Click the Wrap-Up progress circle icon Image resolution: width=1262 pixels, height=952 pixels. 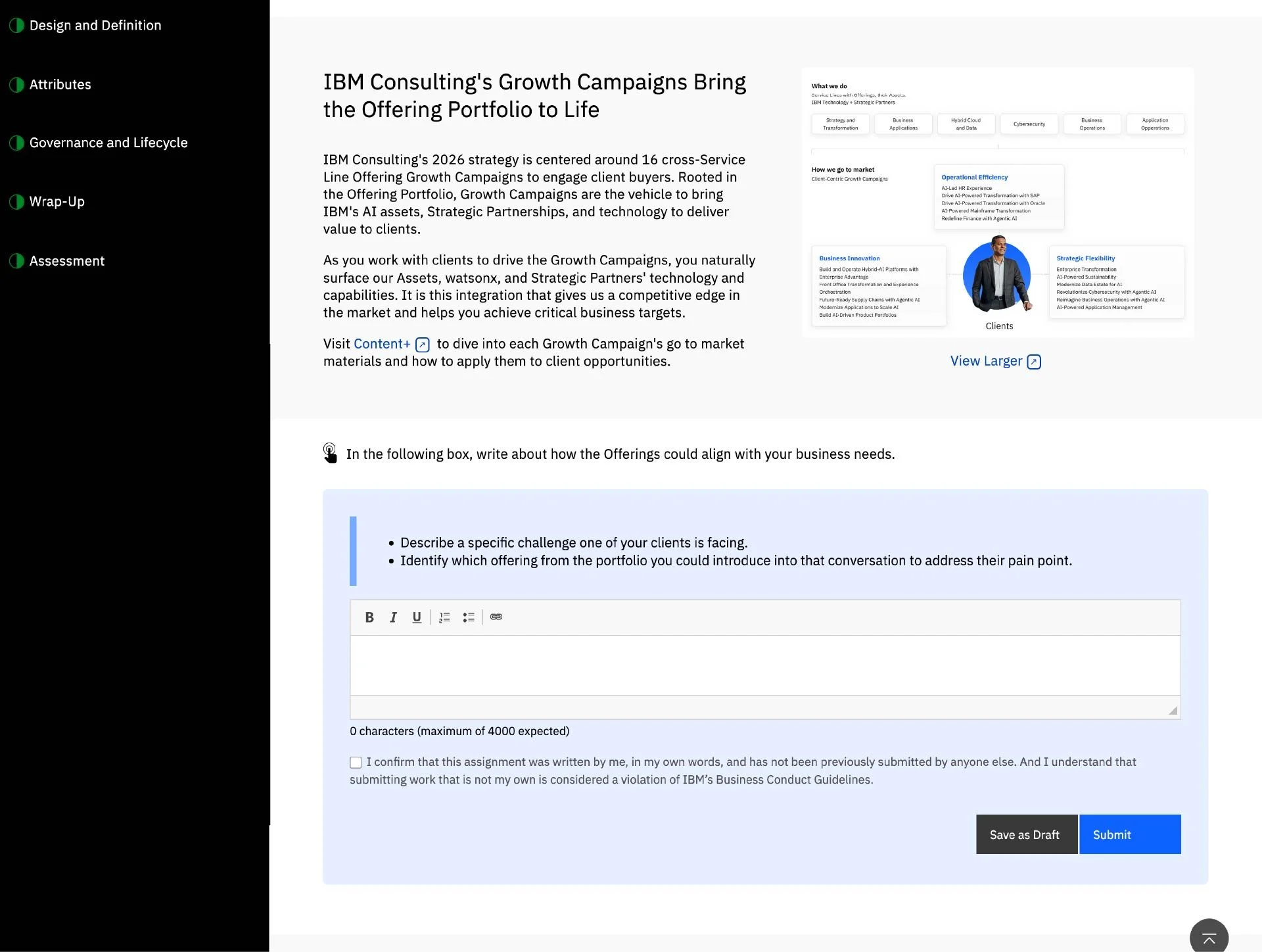pyautogui.click(x=16, y=202)
